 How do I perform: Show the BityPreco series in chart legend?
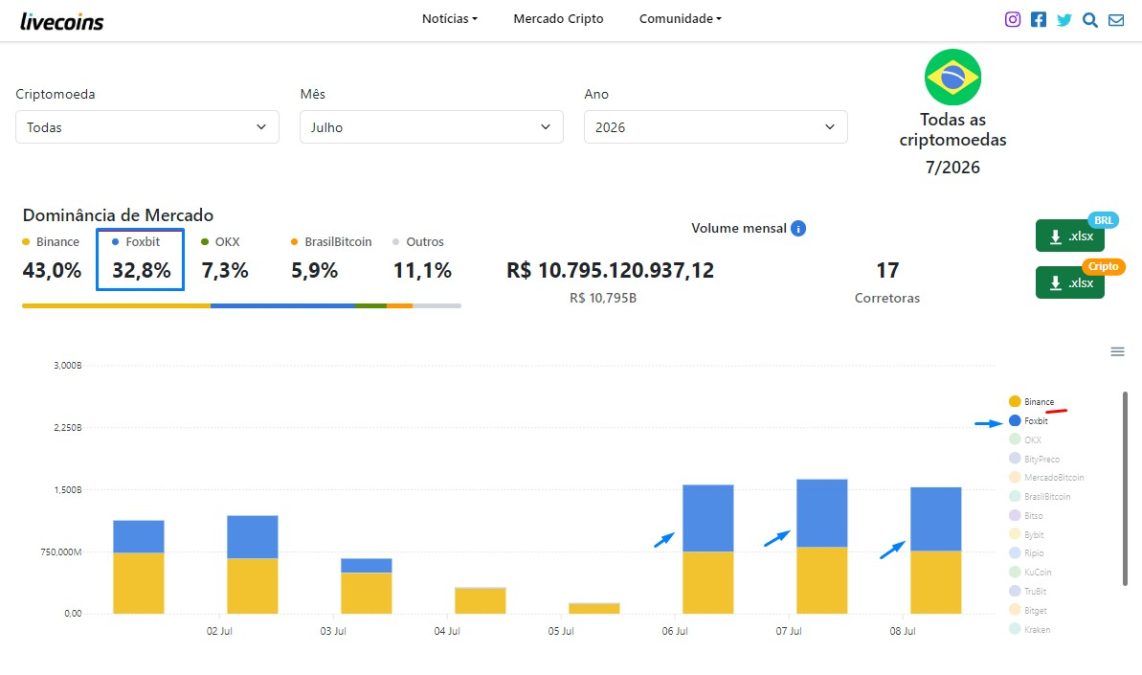coord(1034,459)
